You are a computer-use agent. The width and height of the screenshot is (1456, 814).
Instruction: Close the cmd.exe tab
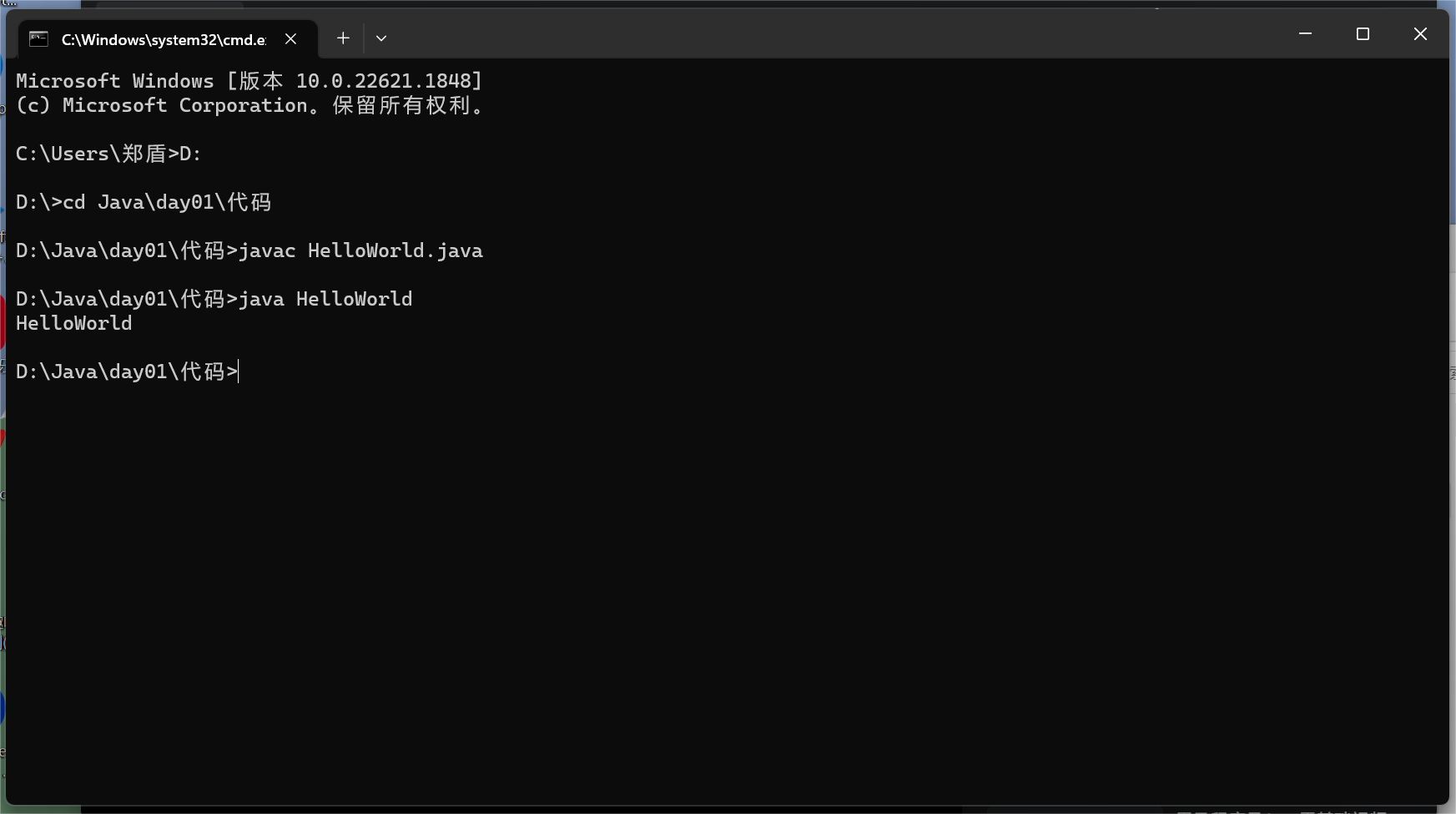(290, 38)
